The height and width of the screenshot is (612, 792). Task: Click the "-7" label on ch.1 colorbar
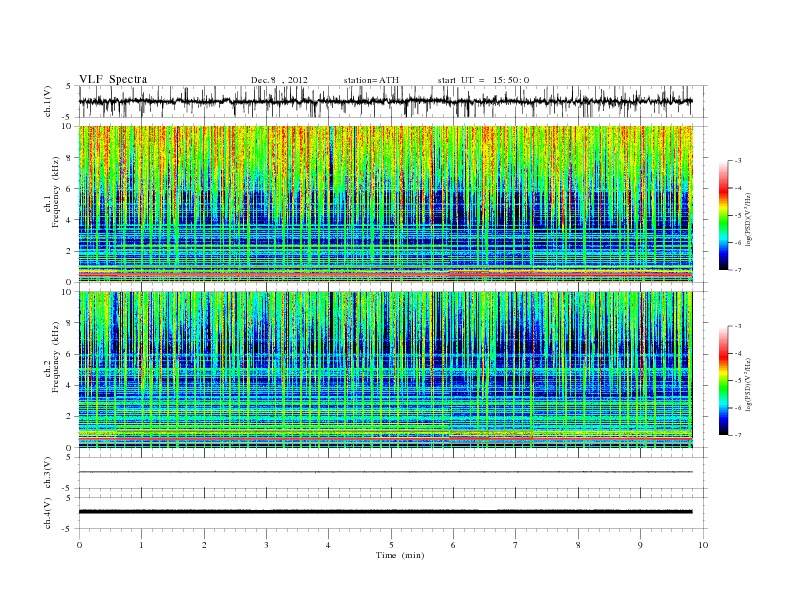[x=738, y=270]
